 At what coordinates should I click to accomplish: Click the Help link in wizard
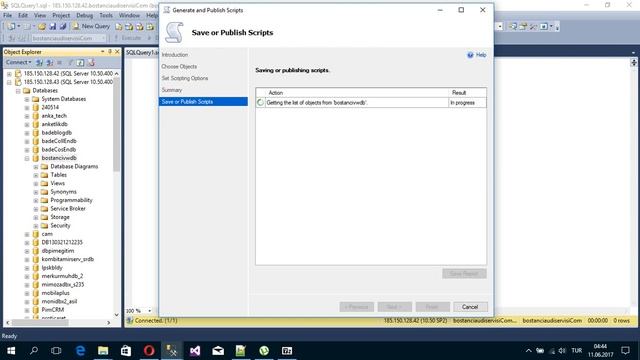481,55
